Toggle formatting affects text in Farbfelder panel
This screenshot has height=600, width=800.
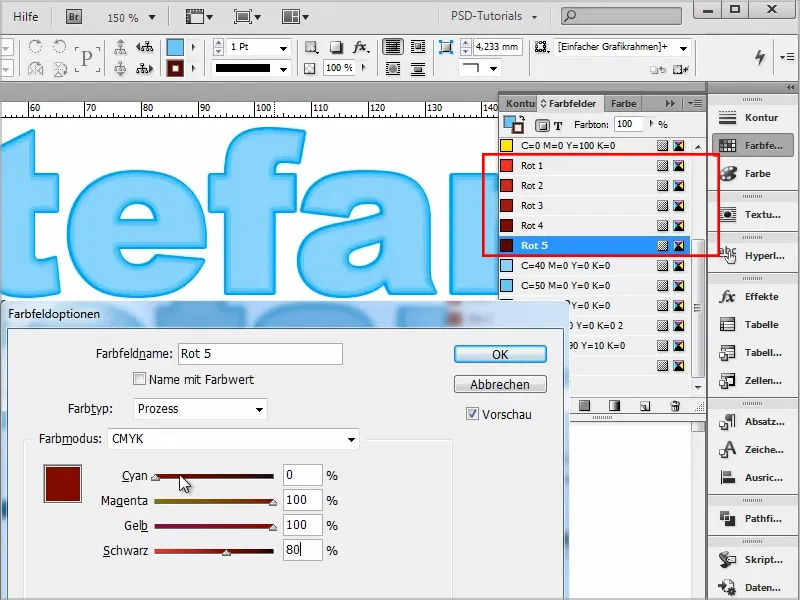[556, 124]
